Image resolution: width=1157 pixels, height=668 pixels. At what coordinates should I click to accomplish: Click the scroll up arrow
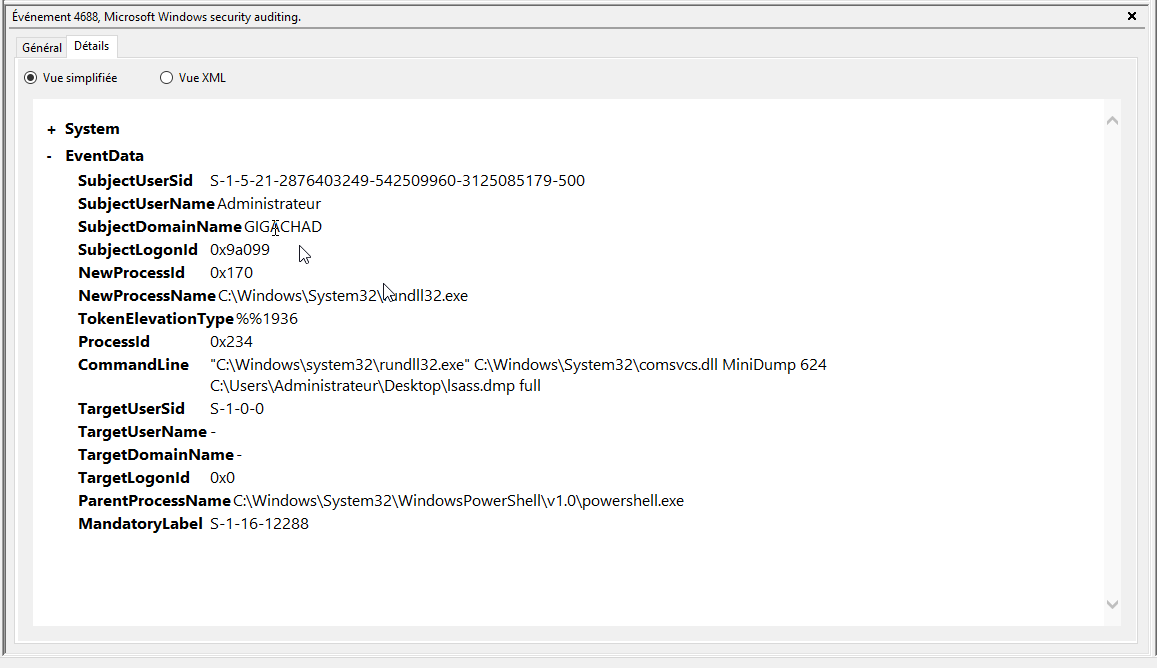click(x=1112, y=120)
